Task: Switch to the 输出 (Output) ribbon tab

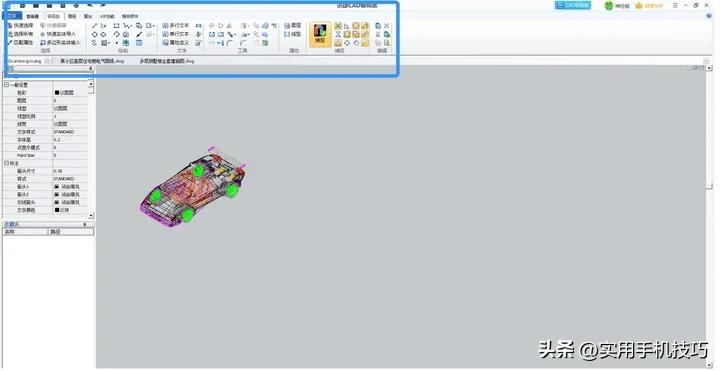Action: (x=88, y=16)
